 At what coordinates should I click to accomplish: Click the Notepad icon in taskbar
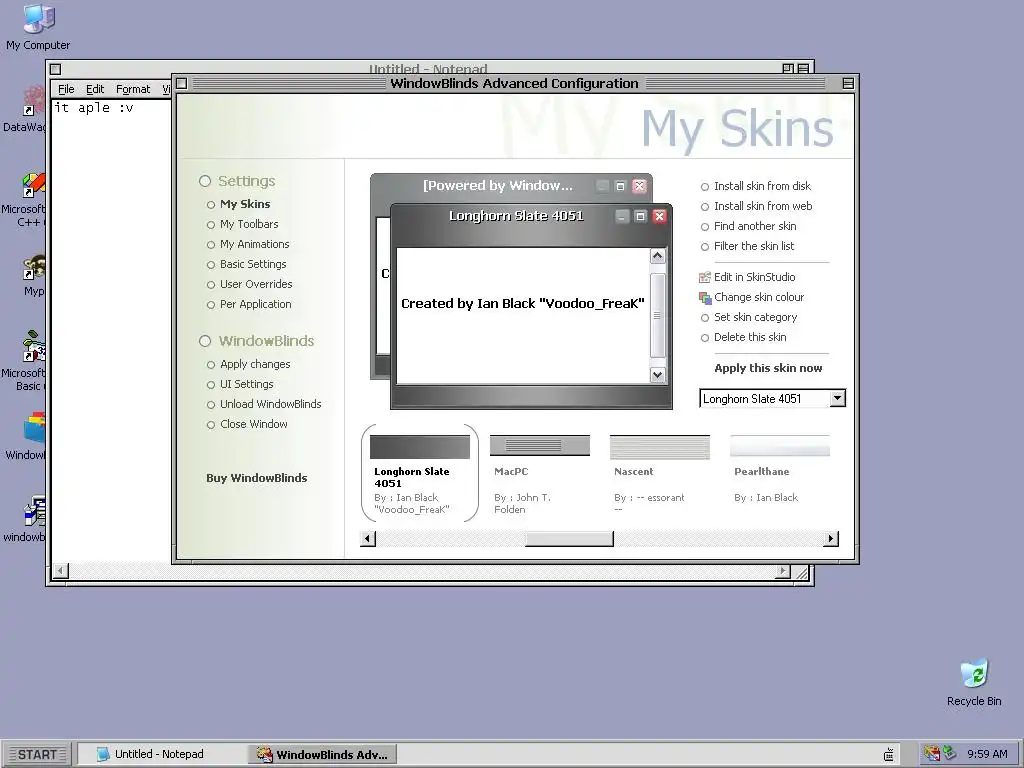pyautogui.click(x=103, y=754)
